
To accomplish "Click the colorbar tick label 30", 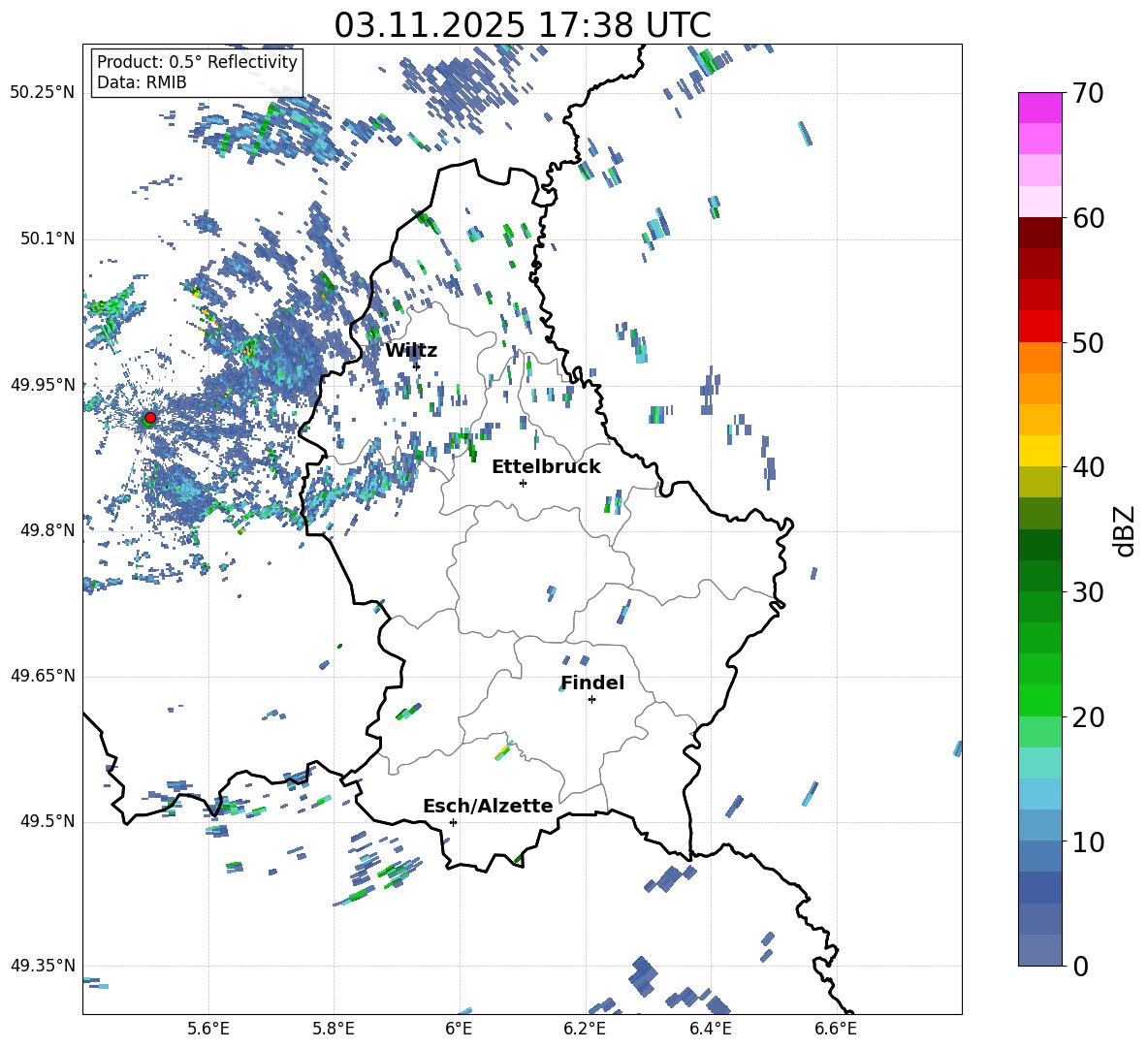I will [1088, 592].
